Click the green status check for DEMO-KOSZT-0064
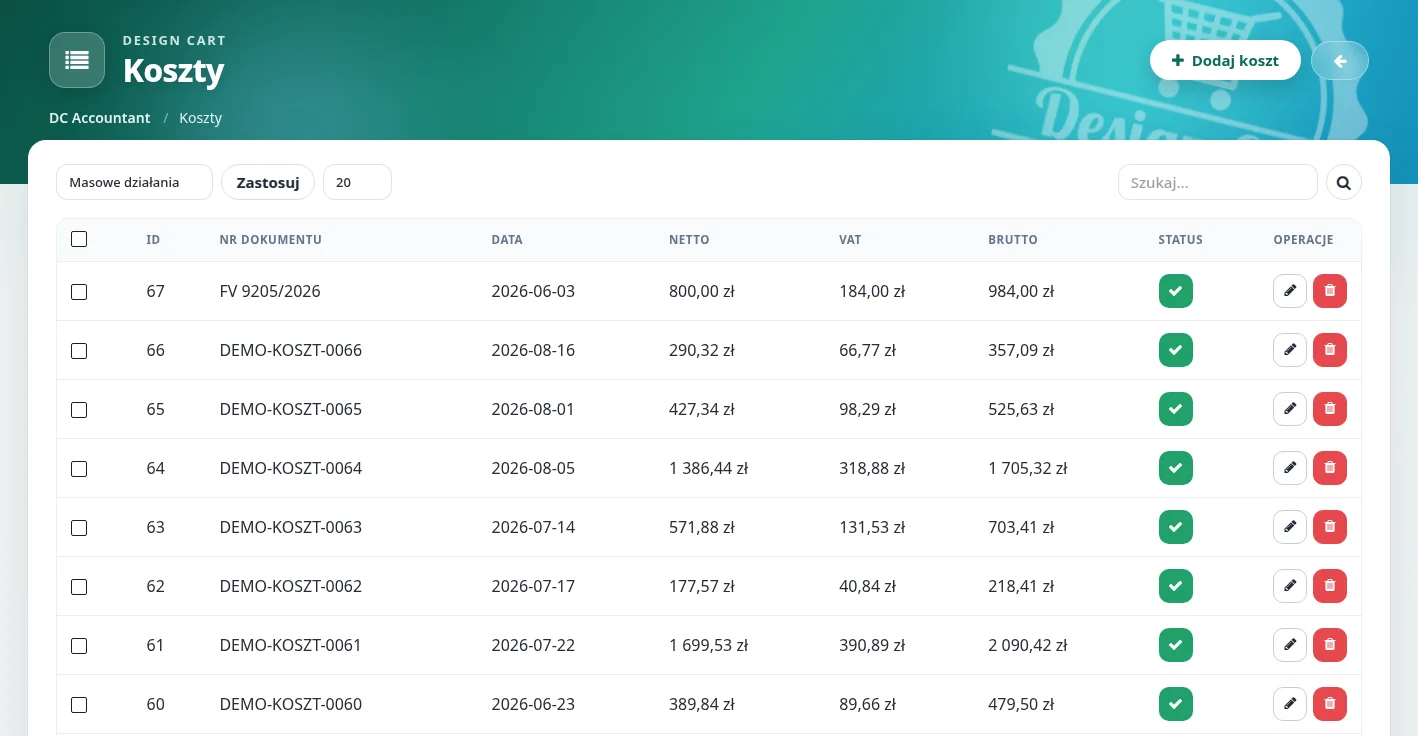 pyautogui.click(x=1176, y=468)
